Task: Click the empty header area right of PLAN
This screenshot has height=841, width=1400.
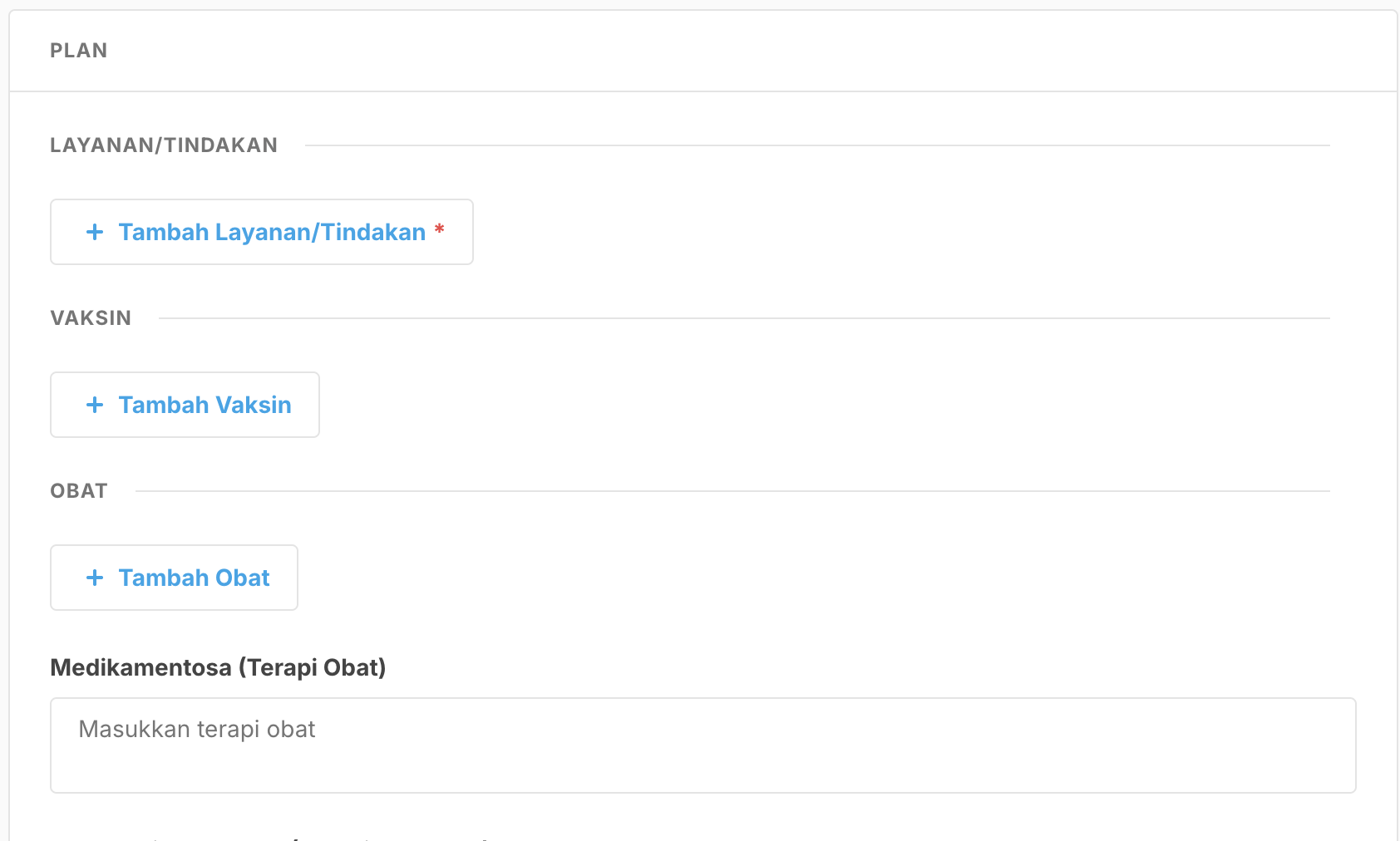Action: coord(748,51)
